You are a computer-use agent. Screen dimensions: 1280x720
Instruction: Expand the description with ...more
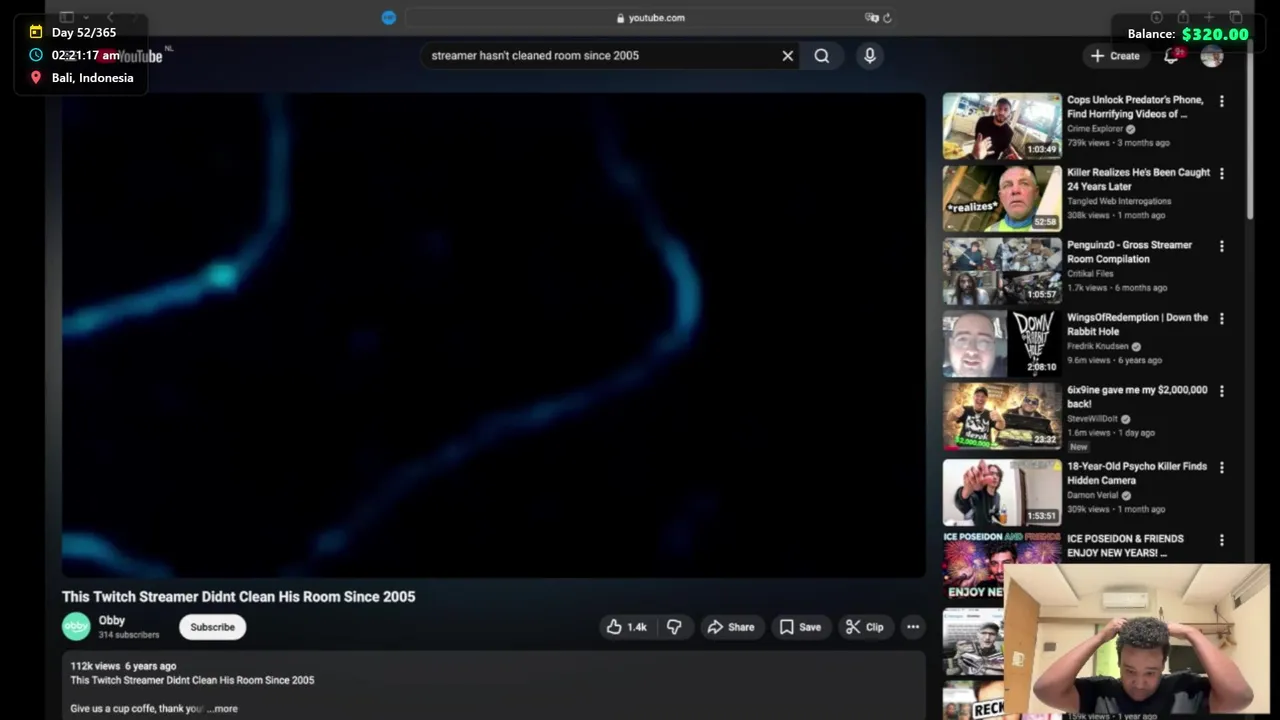[x=222, y=708]
